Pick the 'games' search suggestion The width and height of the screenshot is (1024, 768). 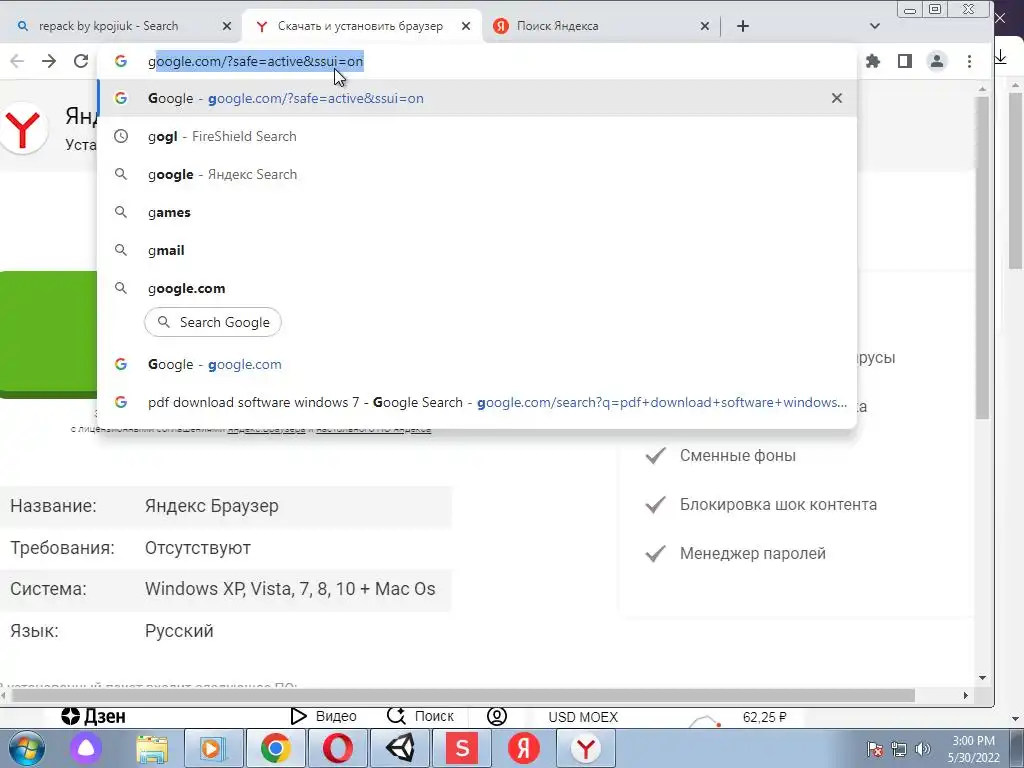pyautogui.click(x=477, y=212)
